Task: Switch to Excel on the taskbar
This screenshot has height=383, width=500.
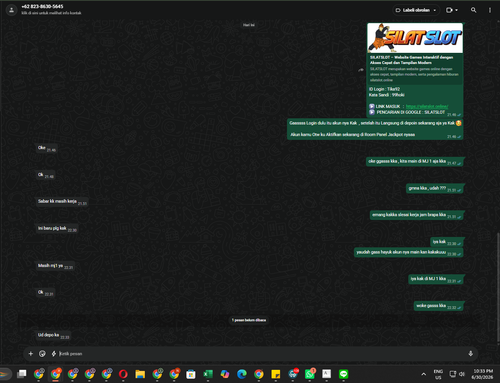Action: coord(208,374)
